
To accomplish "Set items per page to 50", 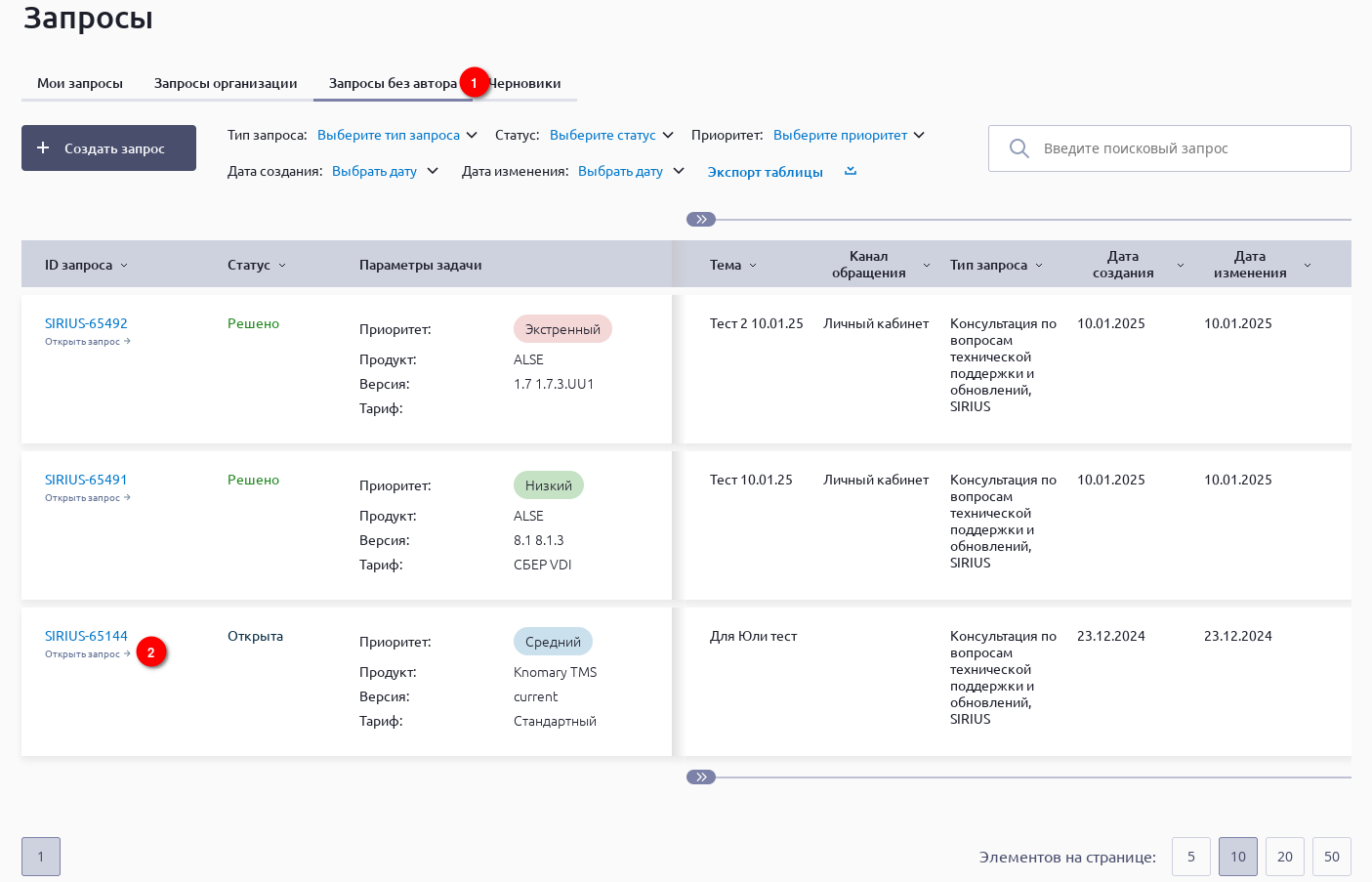I will click(x=1331, y=857).
